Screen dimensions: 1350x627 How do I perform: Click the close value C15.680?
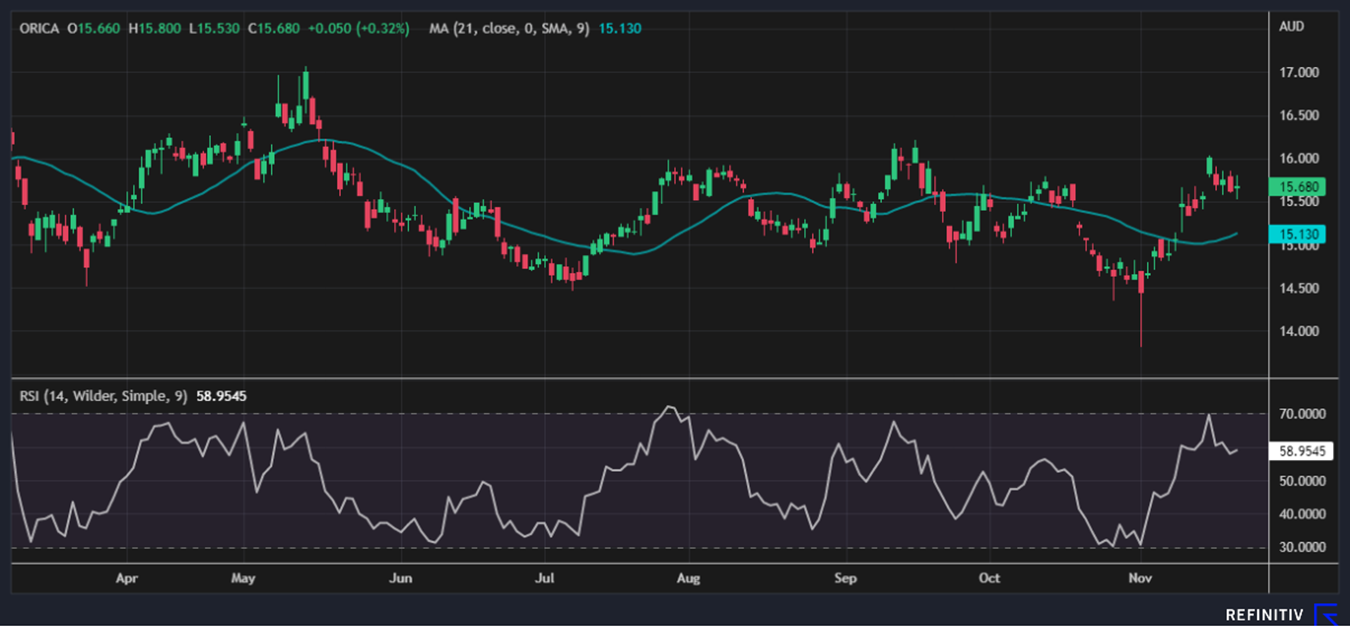click(x=273, y=29)
